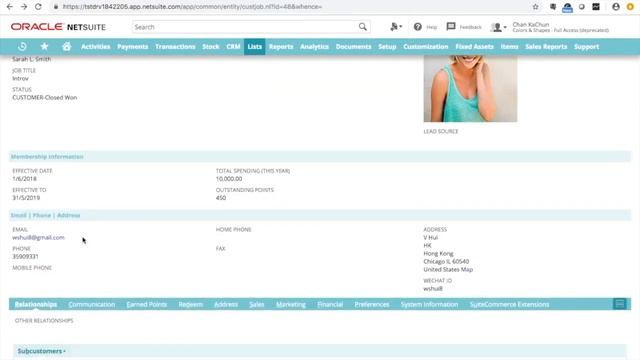
Task: Click user name Chan KaChun
Action: 531,24
